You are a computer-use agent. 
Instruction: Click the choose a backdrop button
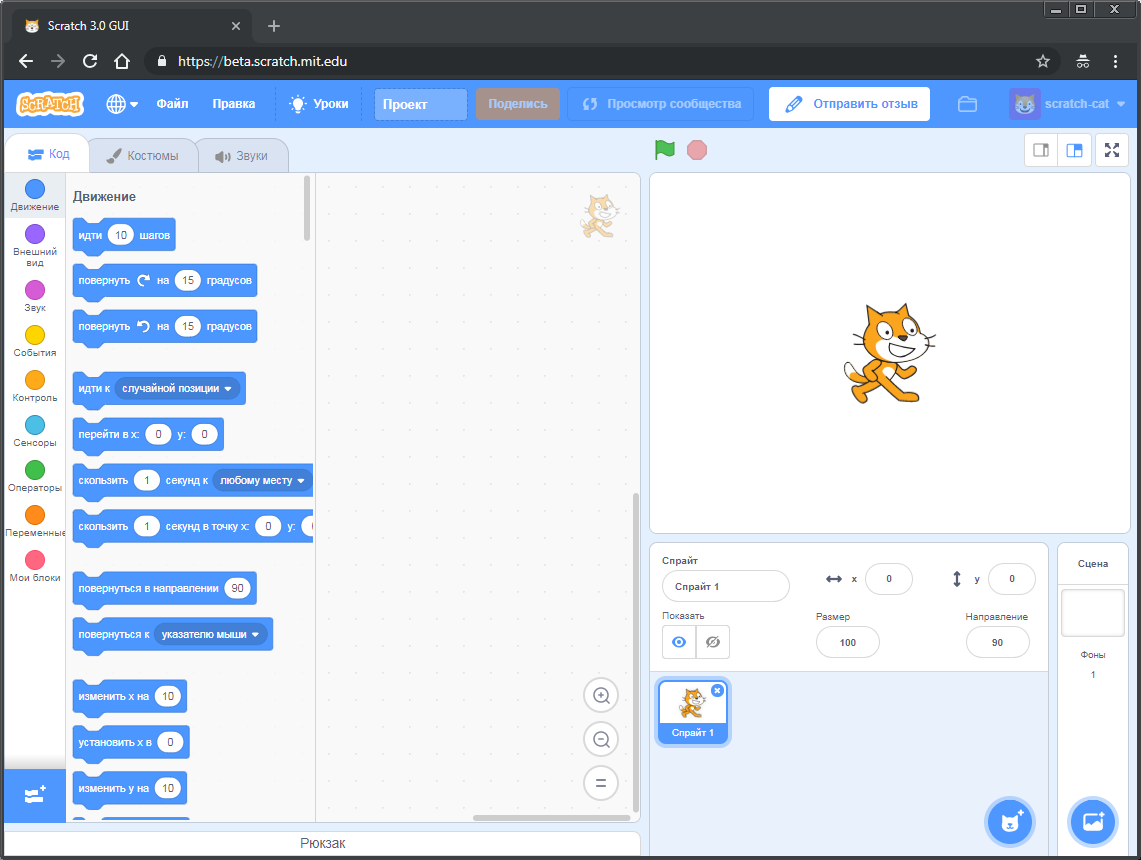[1093, 822]
